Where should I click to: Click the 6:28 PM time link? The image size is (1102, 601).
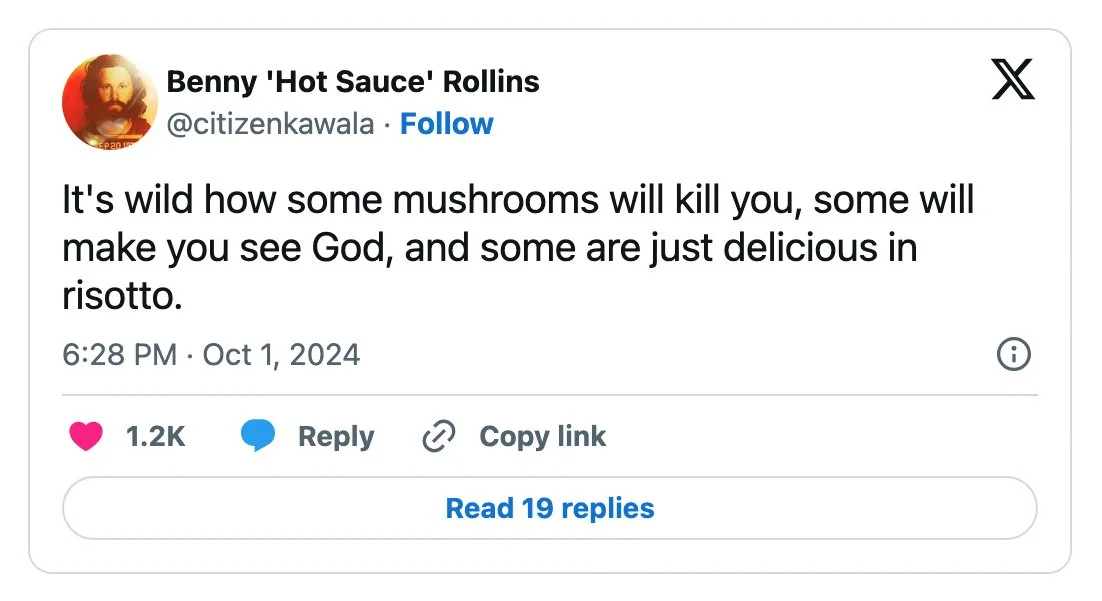tap(119, 354)
